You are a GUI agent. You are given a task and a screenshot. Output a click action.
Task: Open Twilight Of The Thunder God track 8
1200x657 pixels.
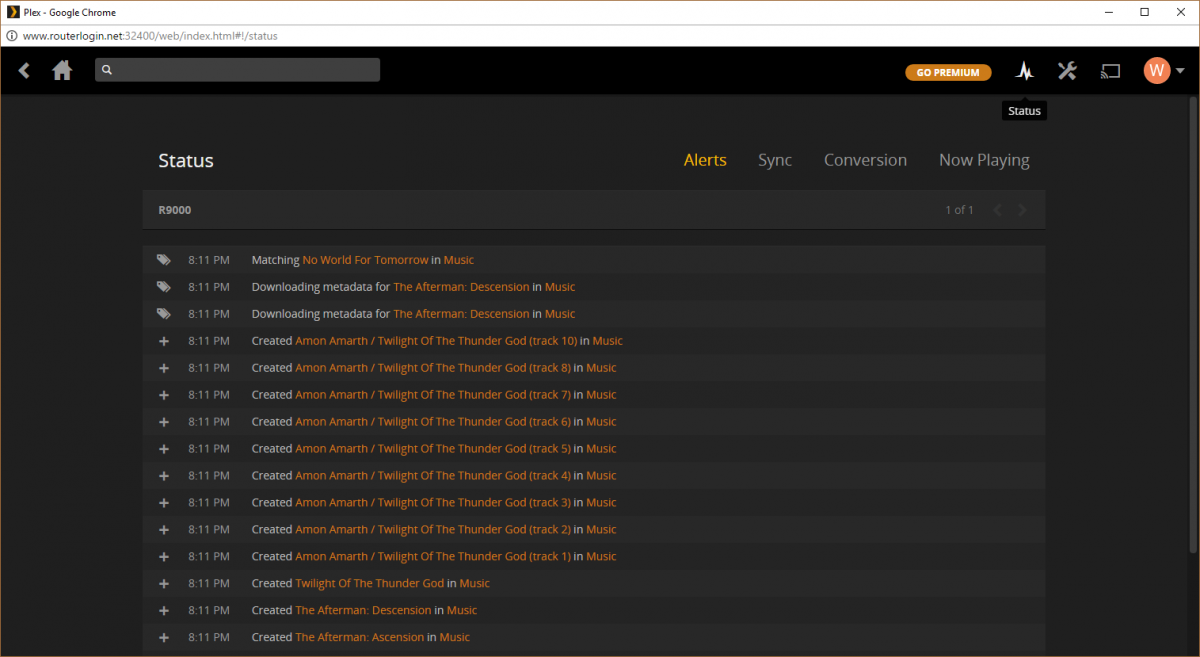pos(433,368)
